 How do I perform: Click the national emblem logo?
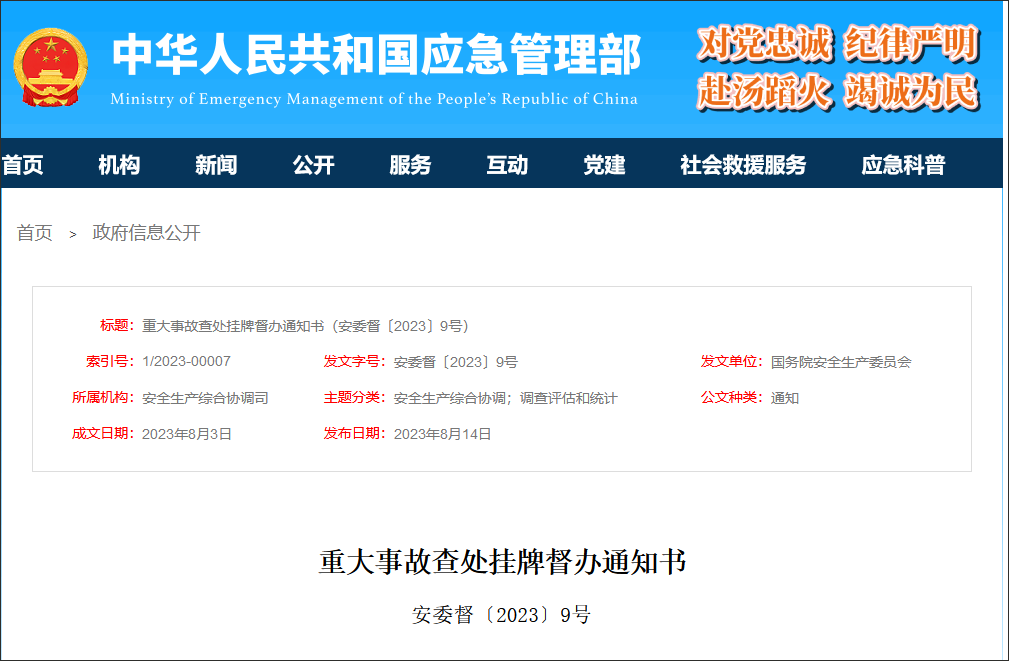pos(50,66)
